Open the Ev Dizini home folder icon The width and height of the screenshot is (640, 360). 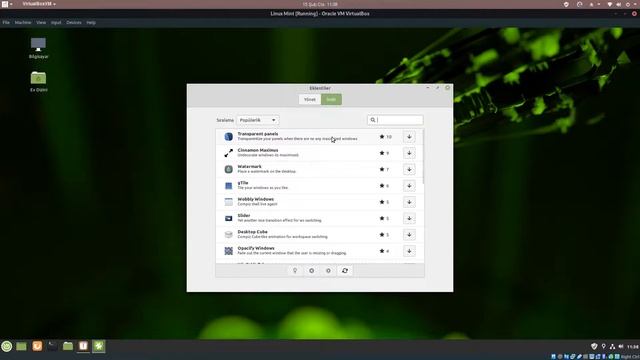[38, 81]
